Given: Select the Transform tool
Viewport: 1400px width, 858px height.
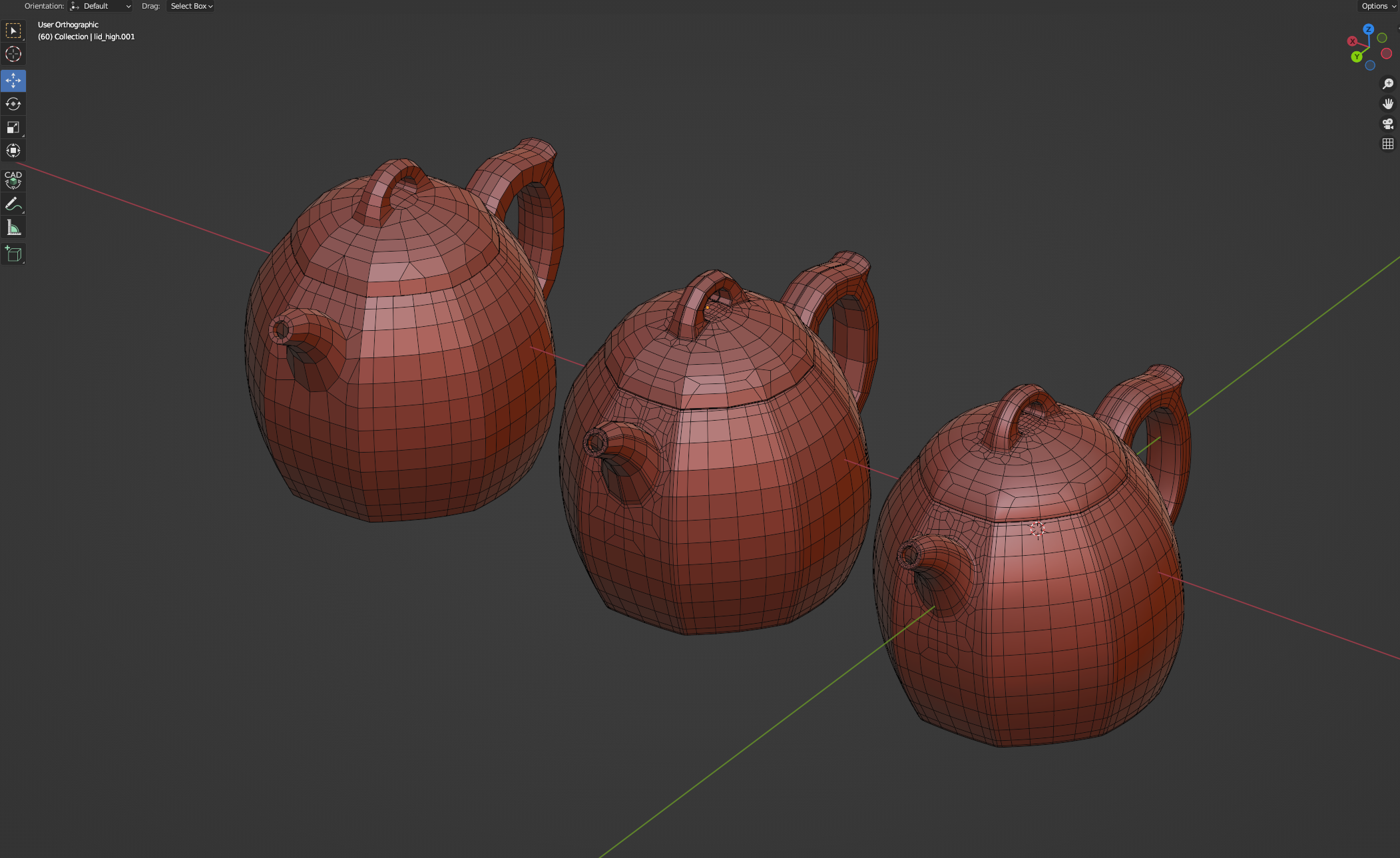Looking at the screenshot, I should [13, 150].
